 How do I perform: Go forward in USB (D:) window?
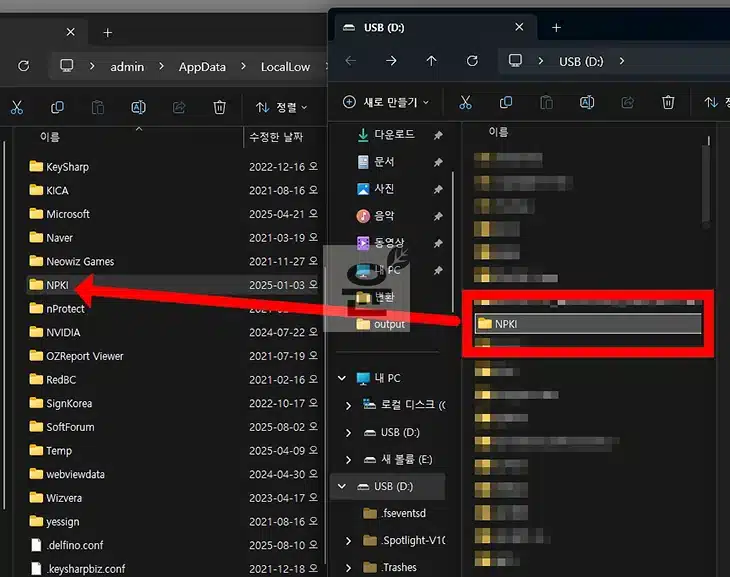pos(391,61)
